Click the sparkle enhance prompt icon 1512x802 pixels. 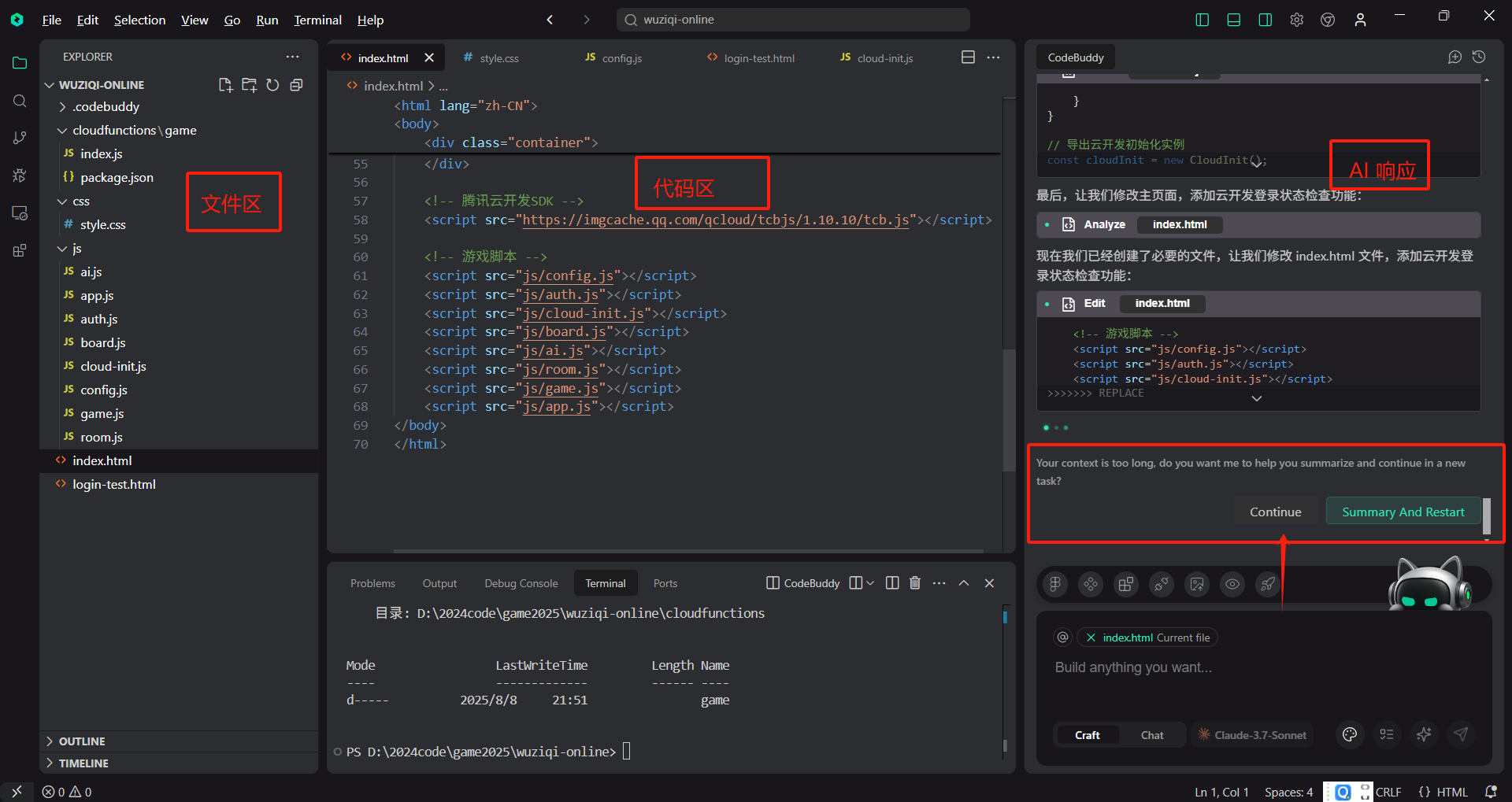point(1424,734)
